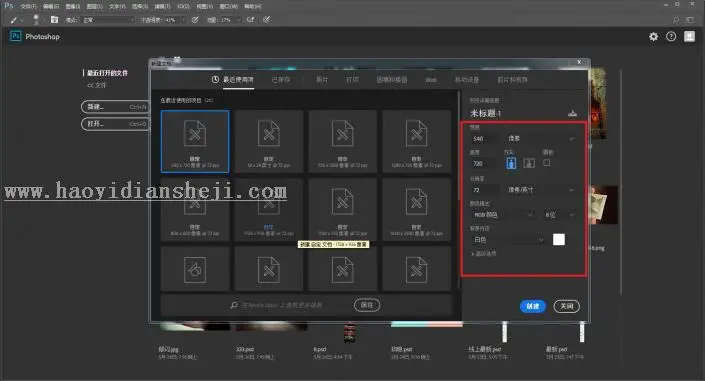Open the 图层(L) menu
The width and height of the screenshot is (705, 381).
tap(94, 6)
